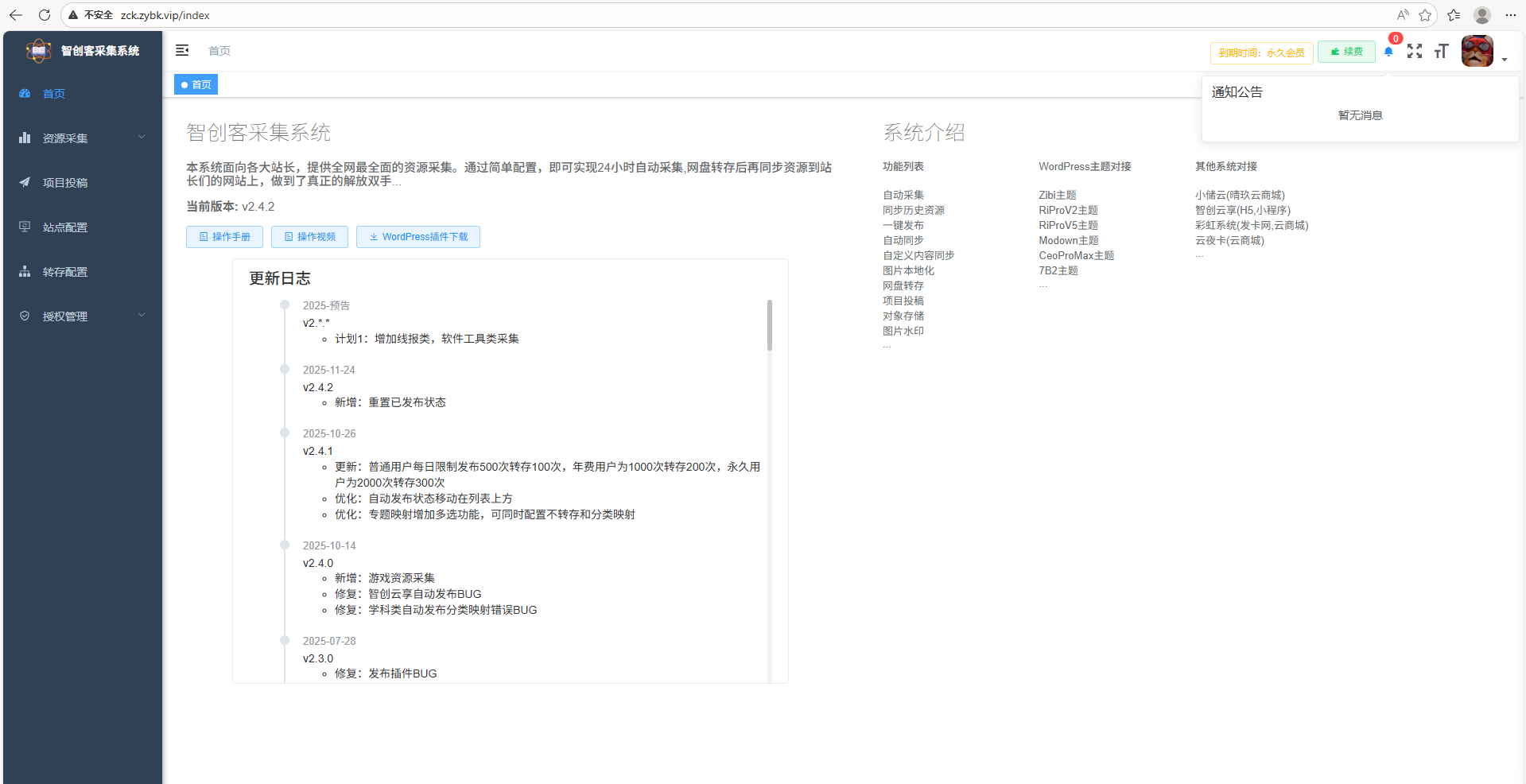This screenshot has width=1526, height=784.
Task: Expand the 资源采集 submenu chevron
Action: coord(142,138)
